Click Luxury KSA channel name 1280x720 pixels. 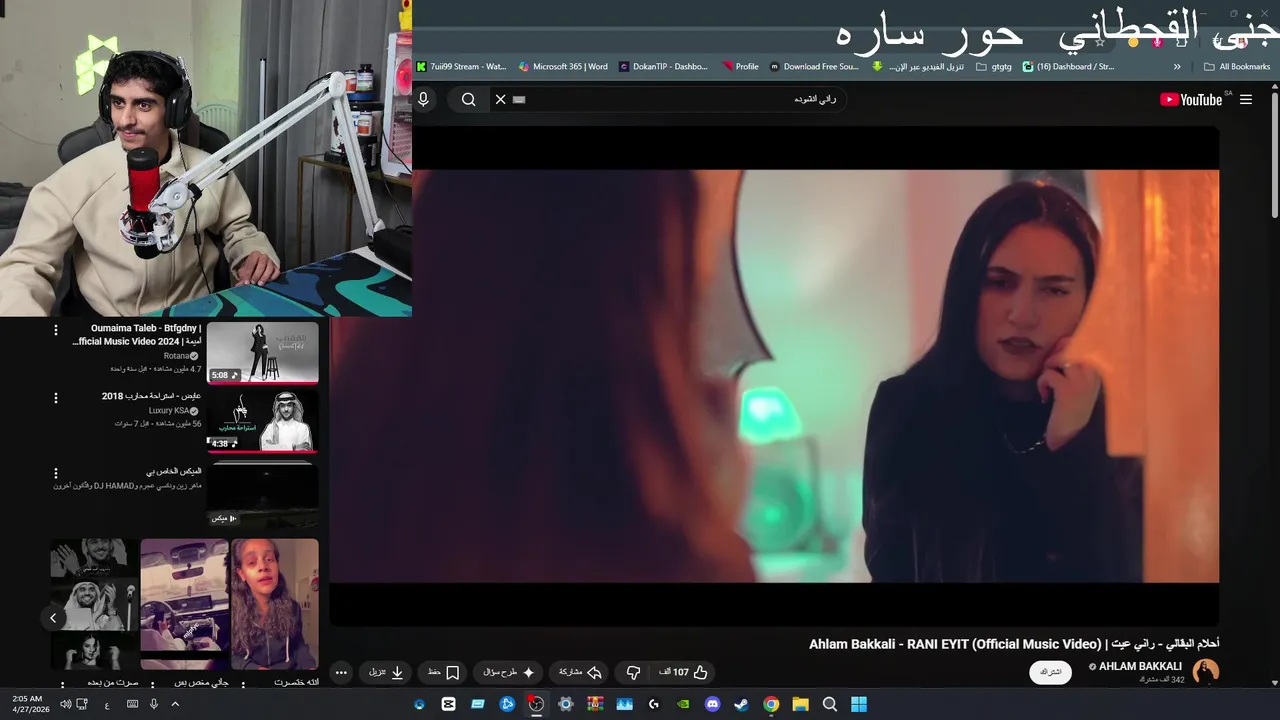click(168, 411)
